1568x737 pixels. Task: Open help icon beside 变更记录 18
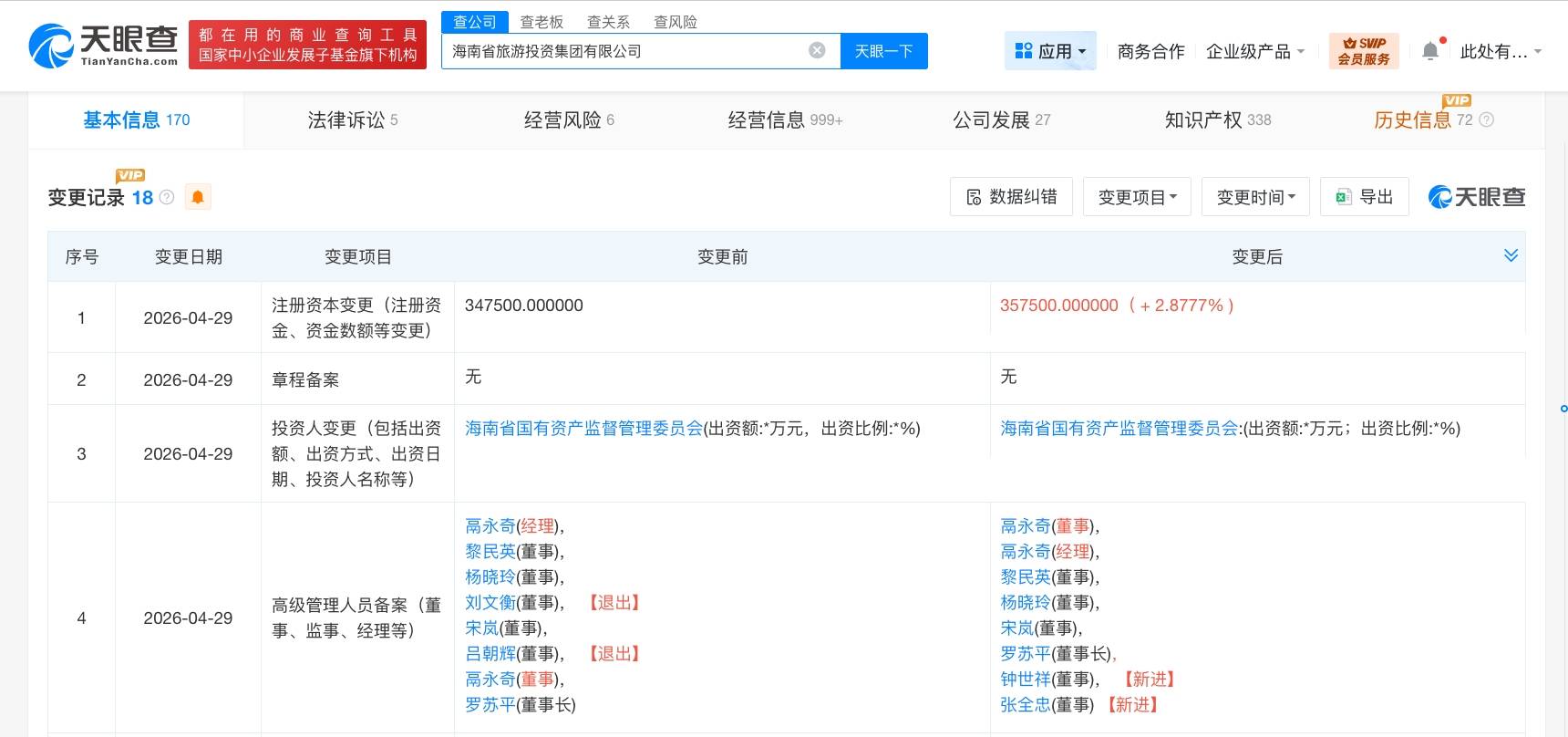click(167, 197)
